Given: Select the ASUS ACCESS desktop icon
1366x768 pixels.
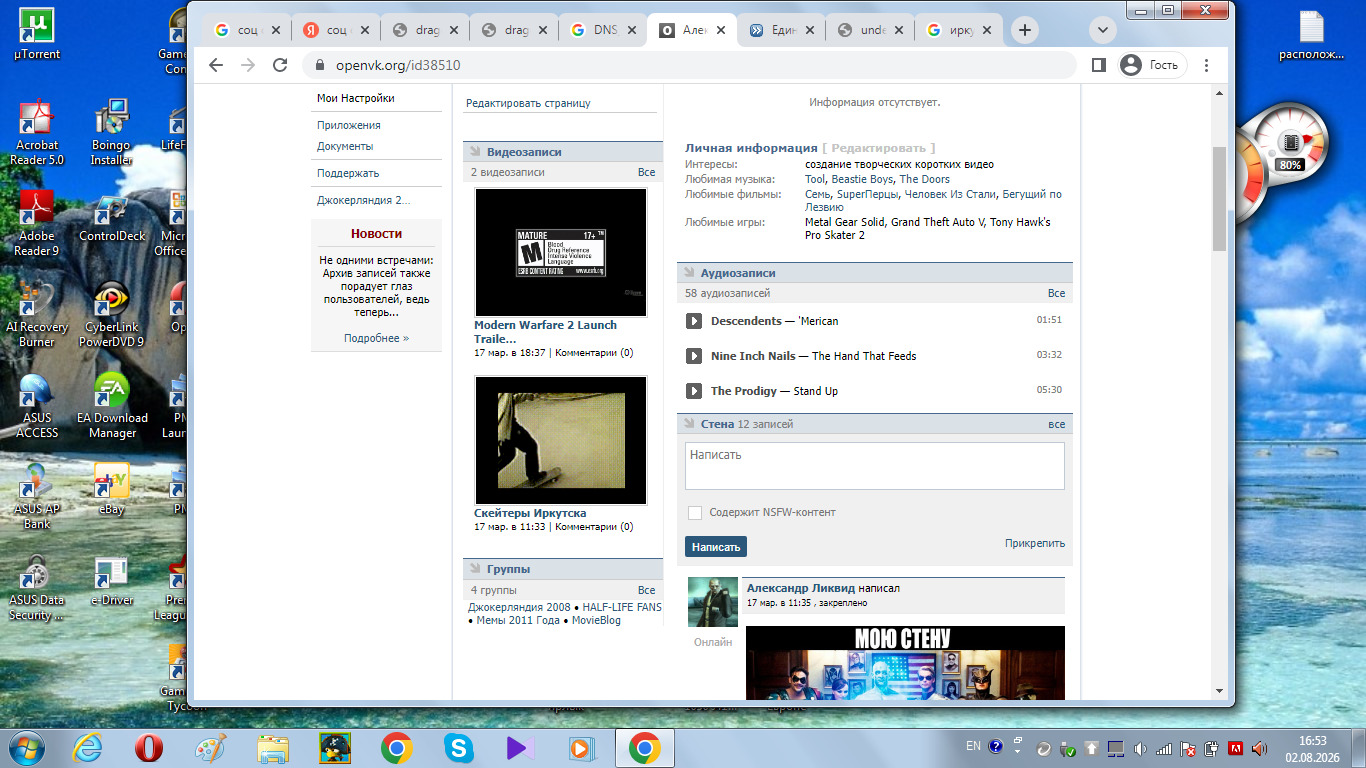Looking at the screenshot, I should (x=37, y=405).
